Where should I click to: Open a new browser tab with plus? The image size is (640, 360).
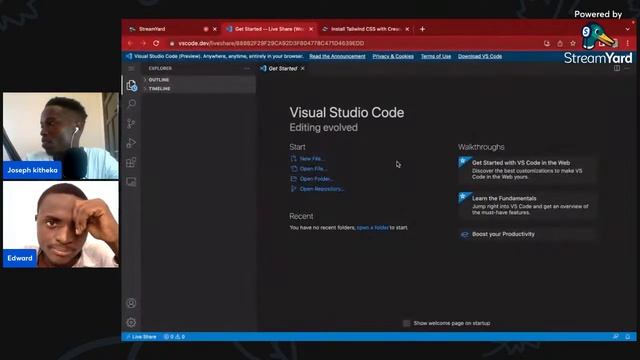tap(422, 29)
